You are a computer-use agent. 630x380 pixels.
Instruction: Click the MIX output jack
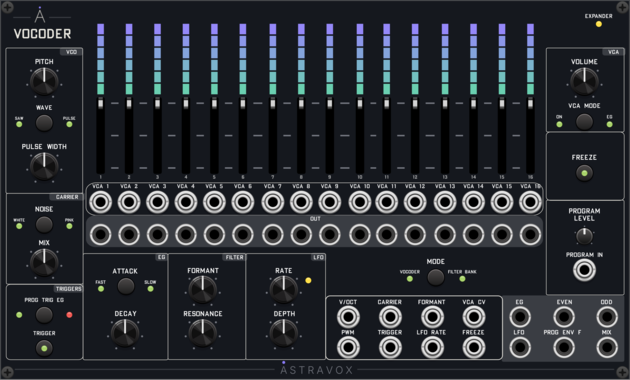tap(607, 347)
